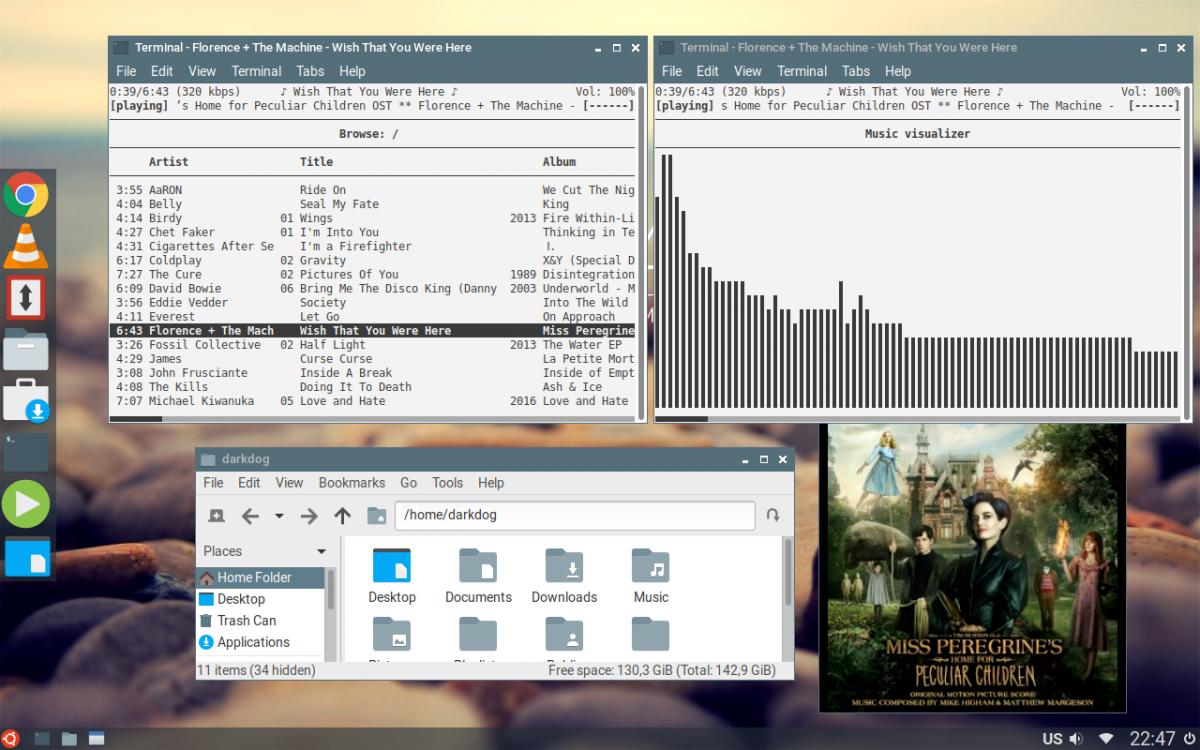Click the blue document icon in the dock

pos(26,556)
